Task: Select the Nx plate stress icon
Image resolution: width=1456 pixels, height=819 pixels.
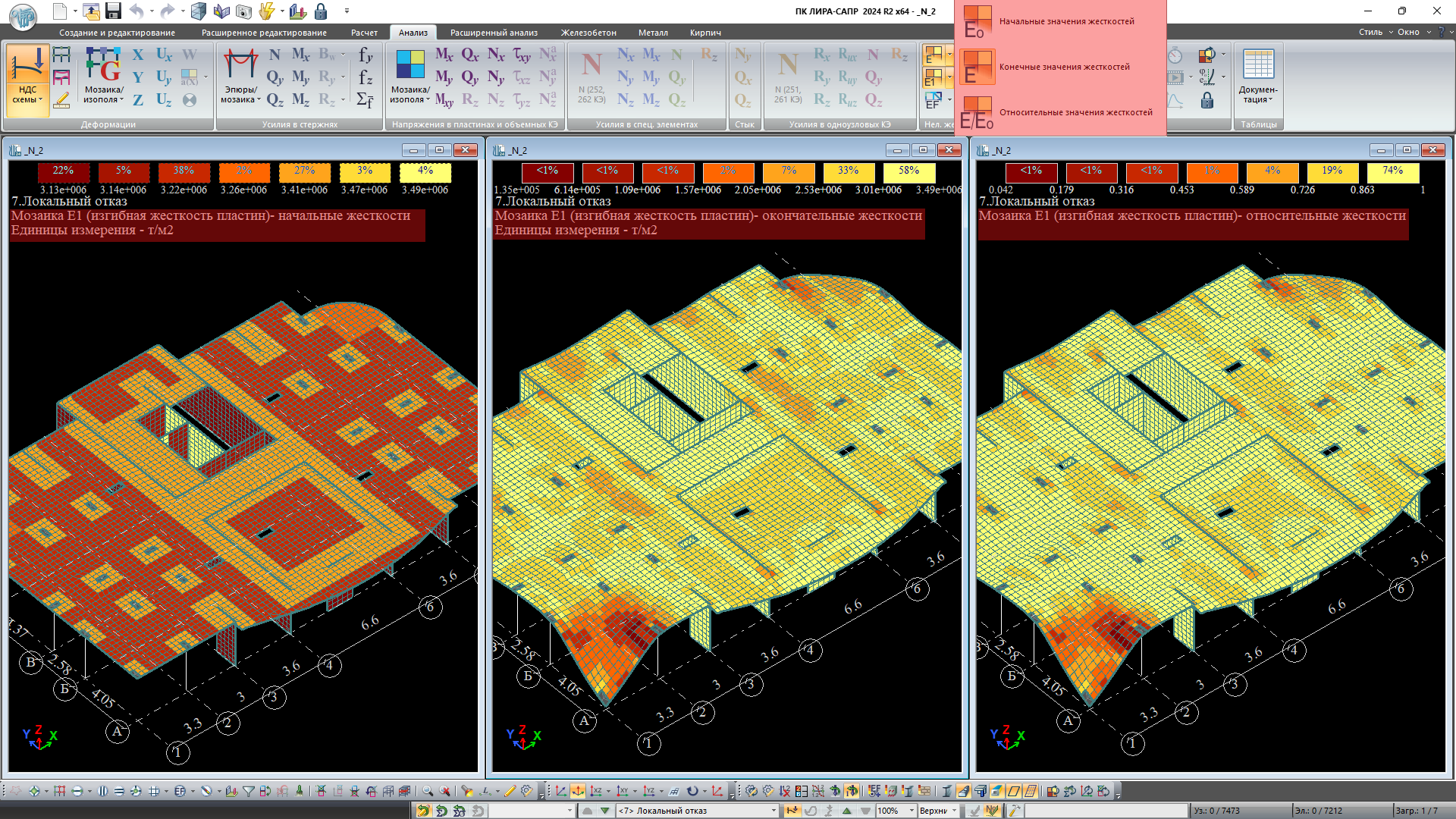Action: (496, 55)
